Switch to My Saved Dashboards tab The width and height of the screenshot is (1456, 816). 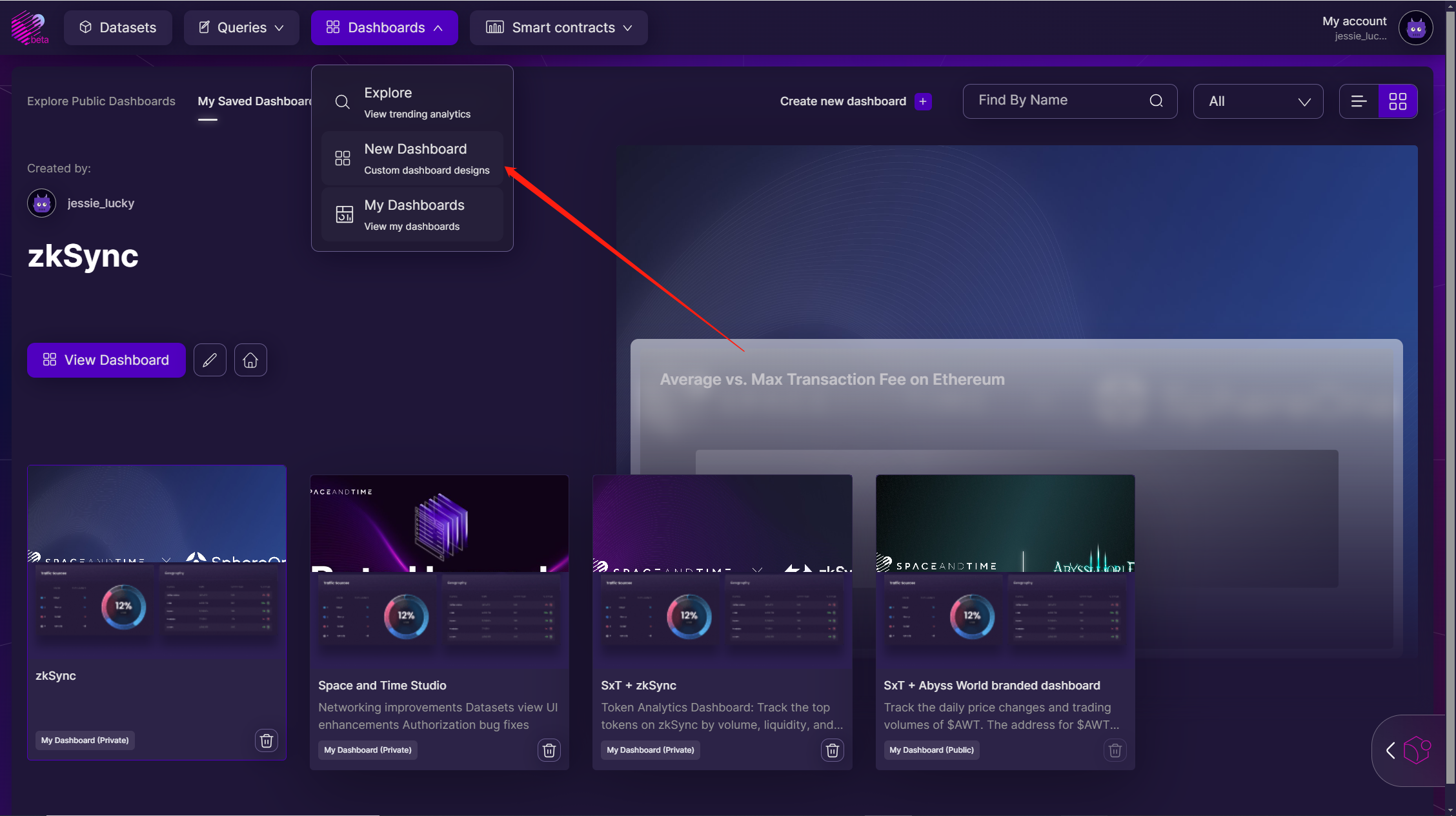coord(254,101)
